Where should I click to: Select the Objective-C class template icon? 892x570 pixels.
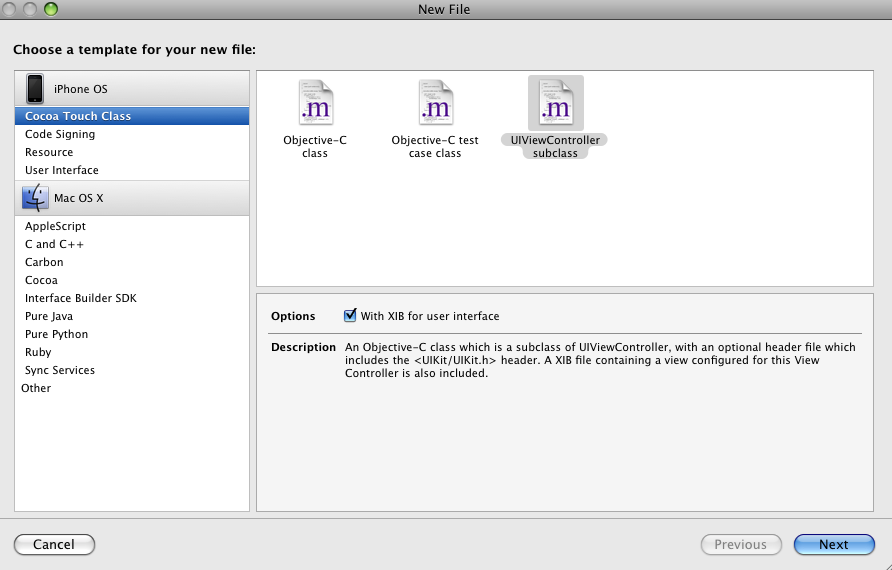[x=316, y=103]
